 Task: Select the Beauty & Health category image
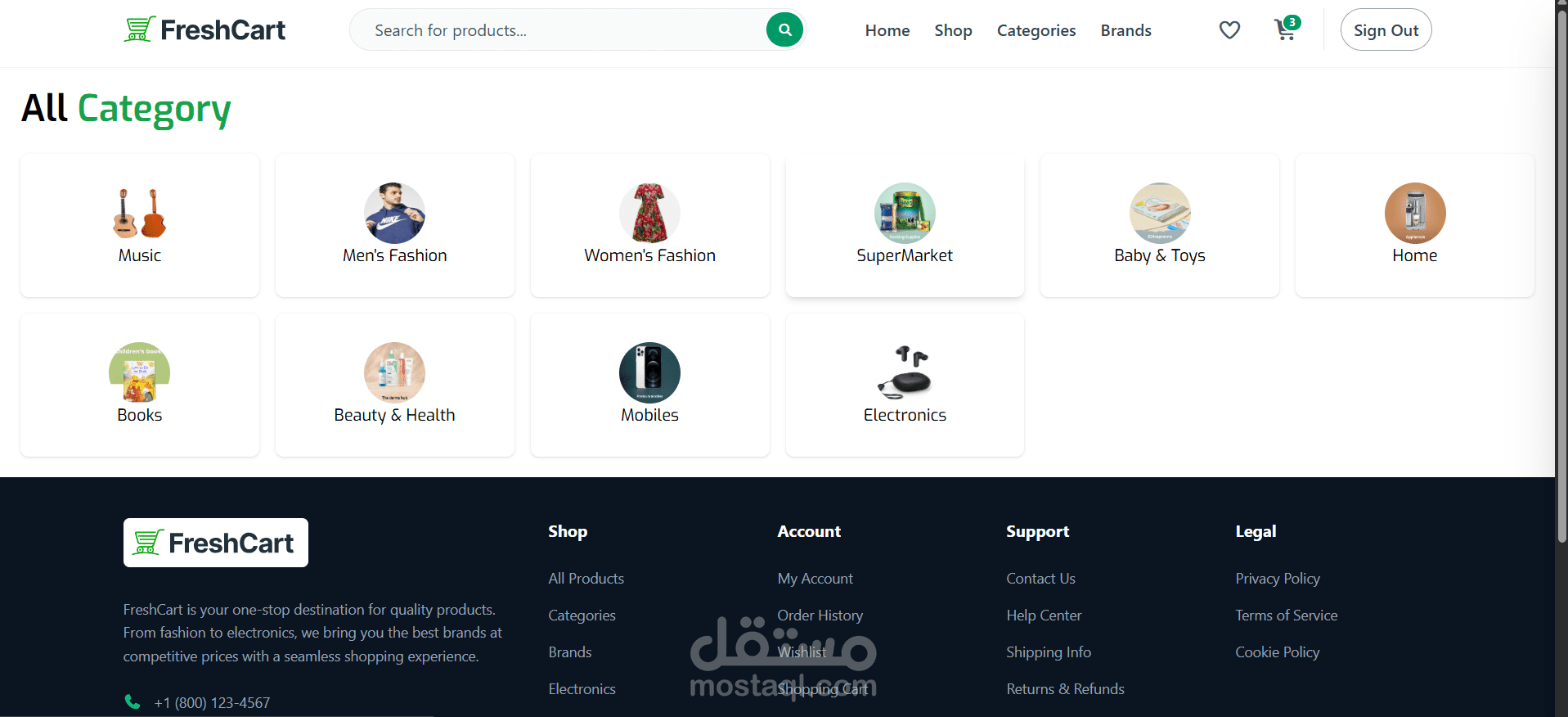coord(395,372)
